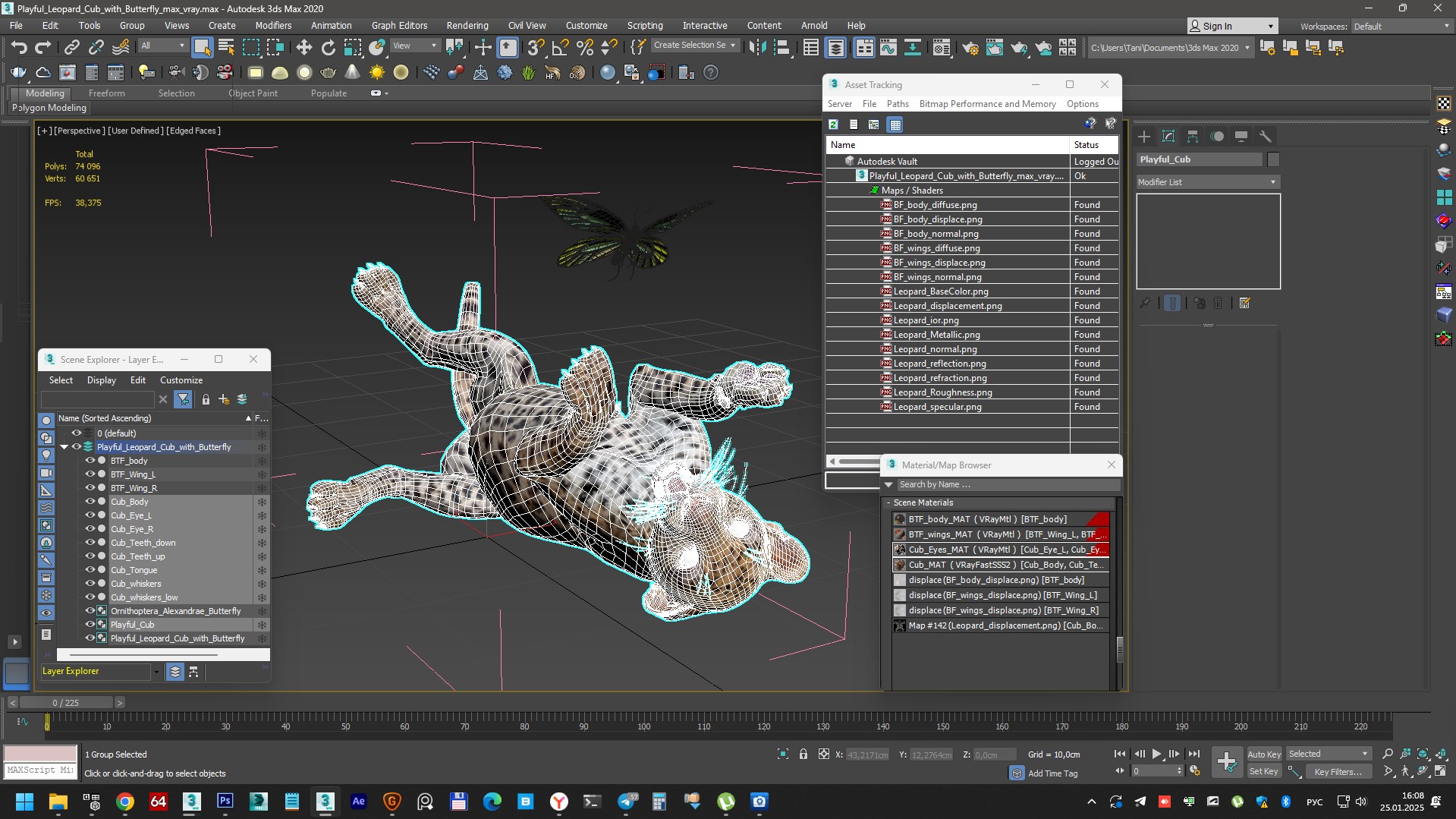Open the selection filter All dropdown

click(x=163, y=46)
